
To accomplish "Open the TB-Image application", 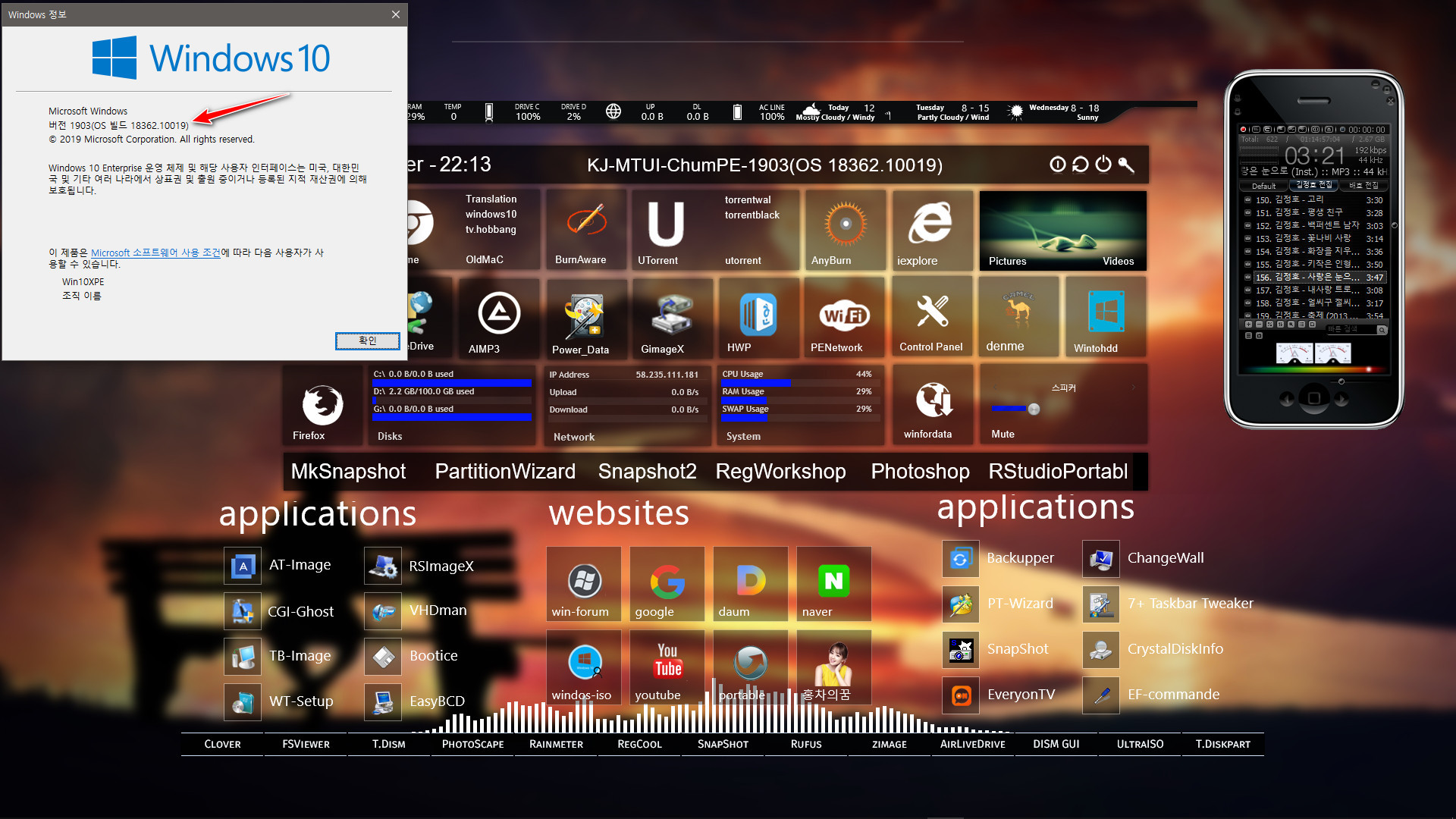I will (243, 657).
